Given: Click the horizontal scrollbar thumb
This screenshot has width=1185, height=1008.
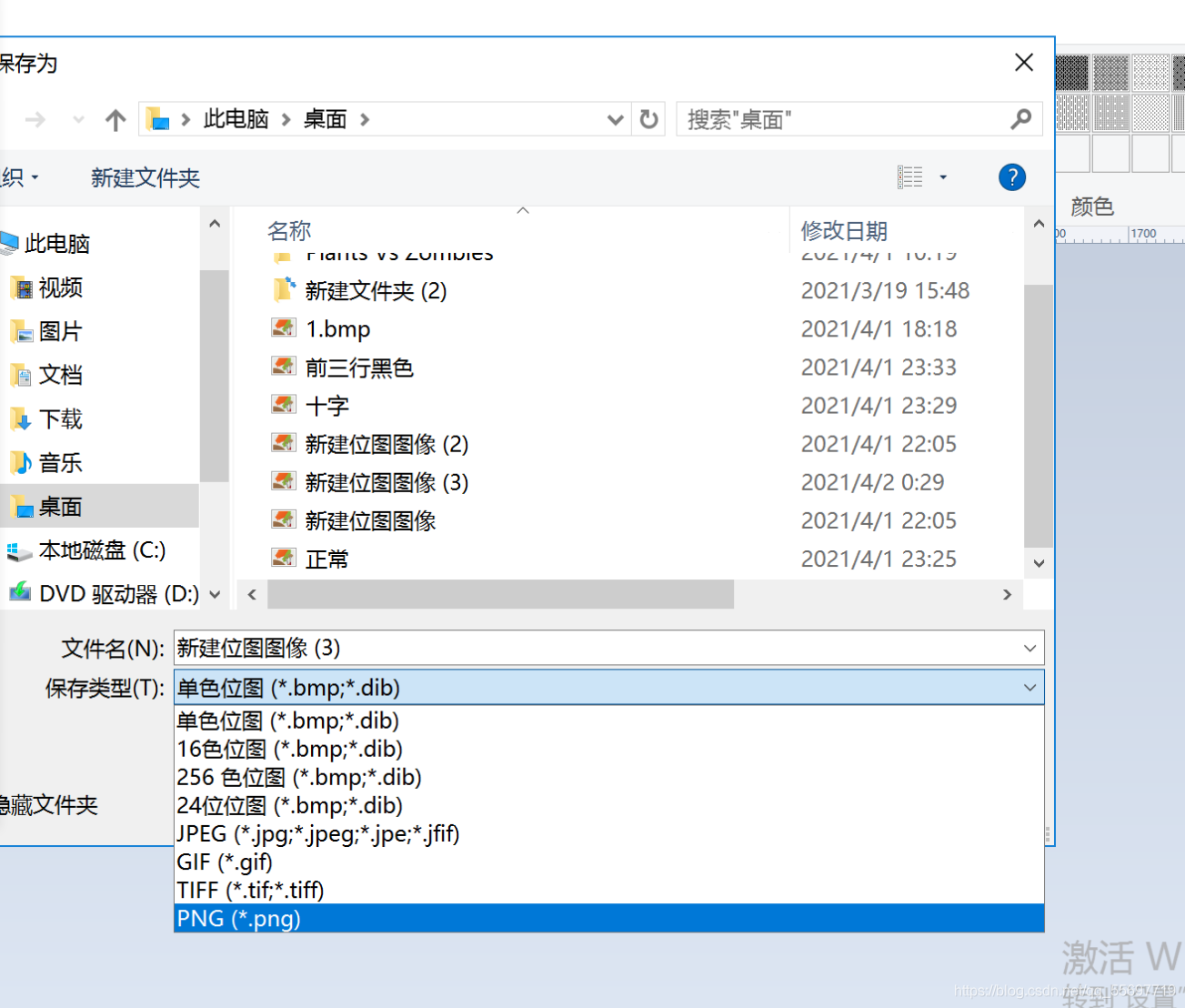Looking at the screenshot, I should [x=500, y=594].
